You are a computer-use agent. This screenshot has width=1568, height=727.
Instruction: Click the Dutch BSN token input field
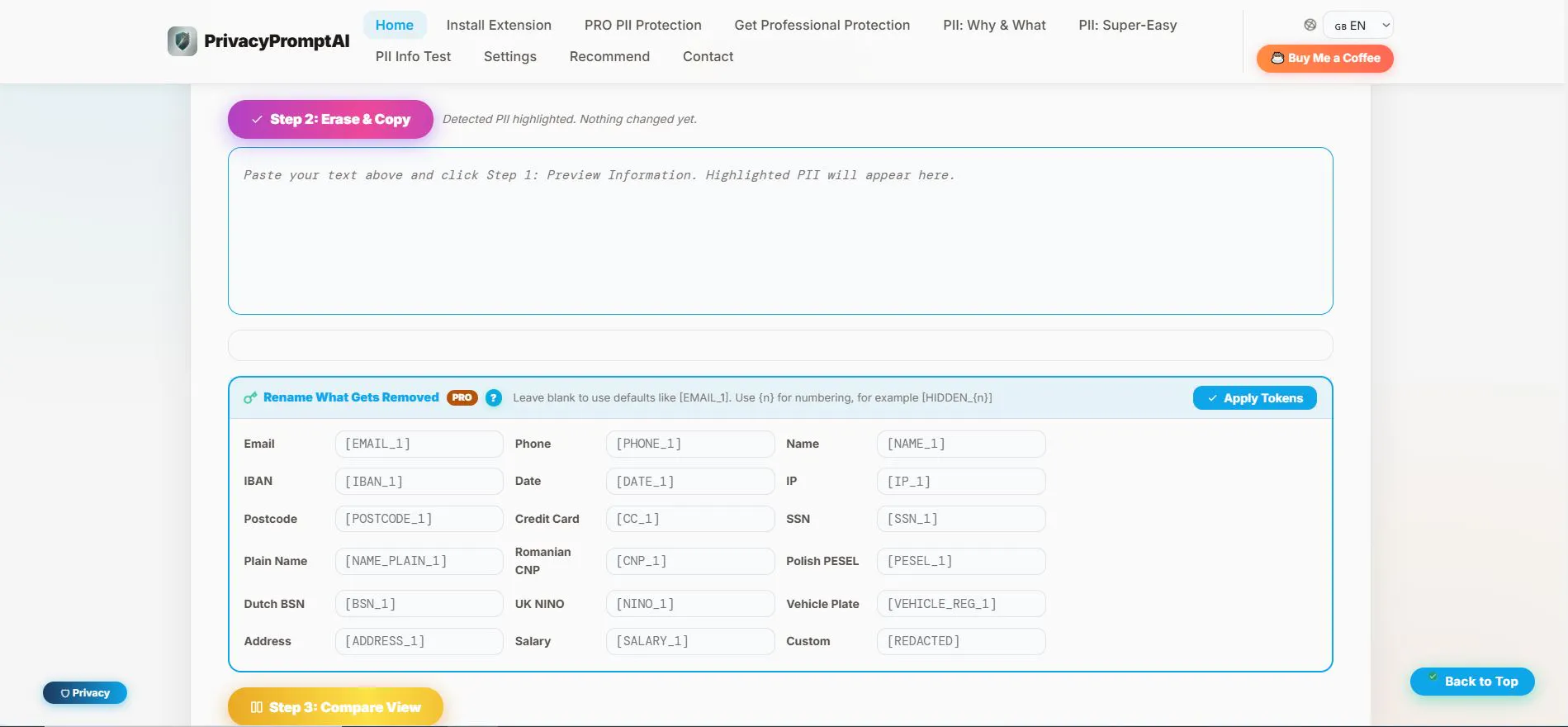pos(419,604)
